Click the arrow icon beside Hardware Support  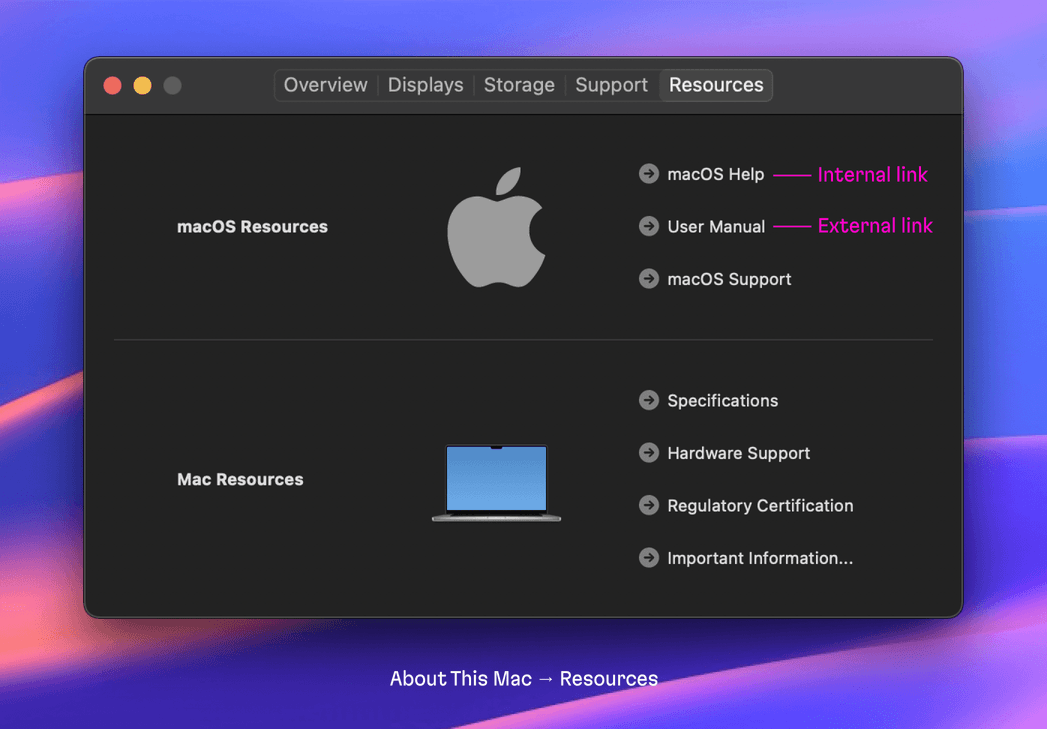tap(648, 453)
